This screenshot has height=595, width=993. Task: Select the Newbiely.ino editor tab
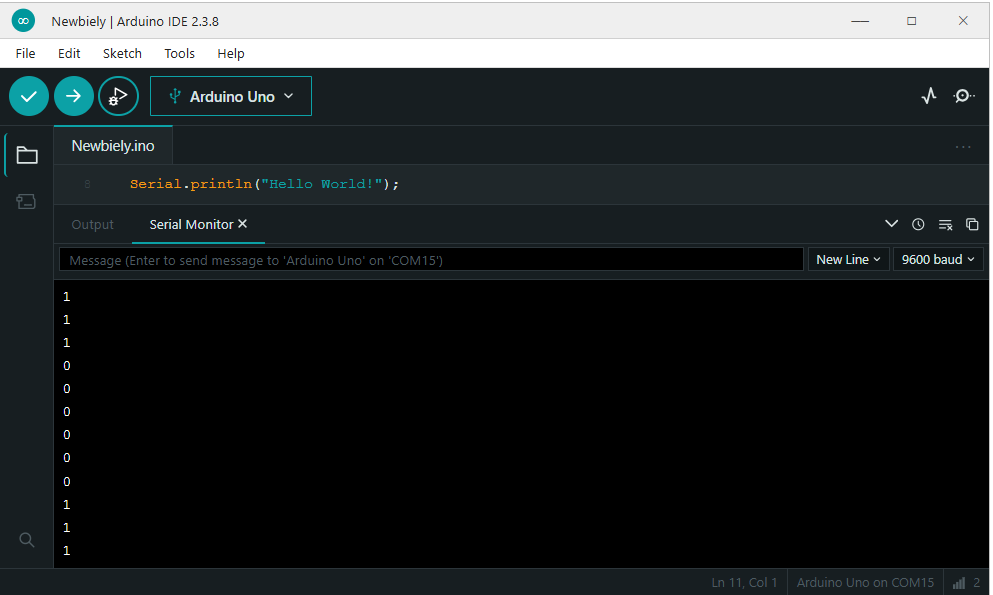click(x=113, y=146)
